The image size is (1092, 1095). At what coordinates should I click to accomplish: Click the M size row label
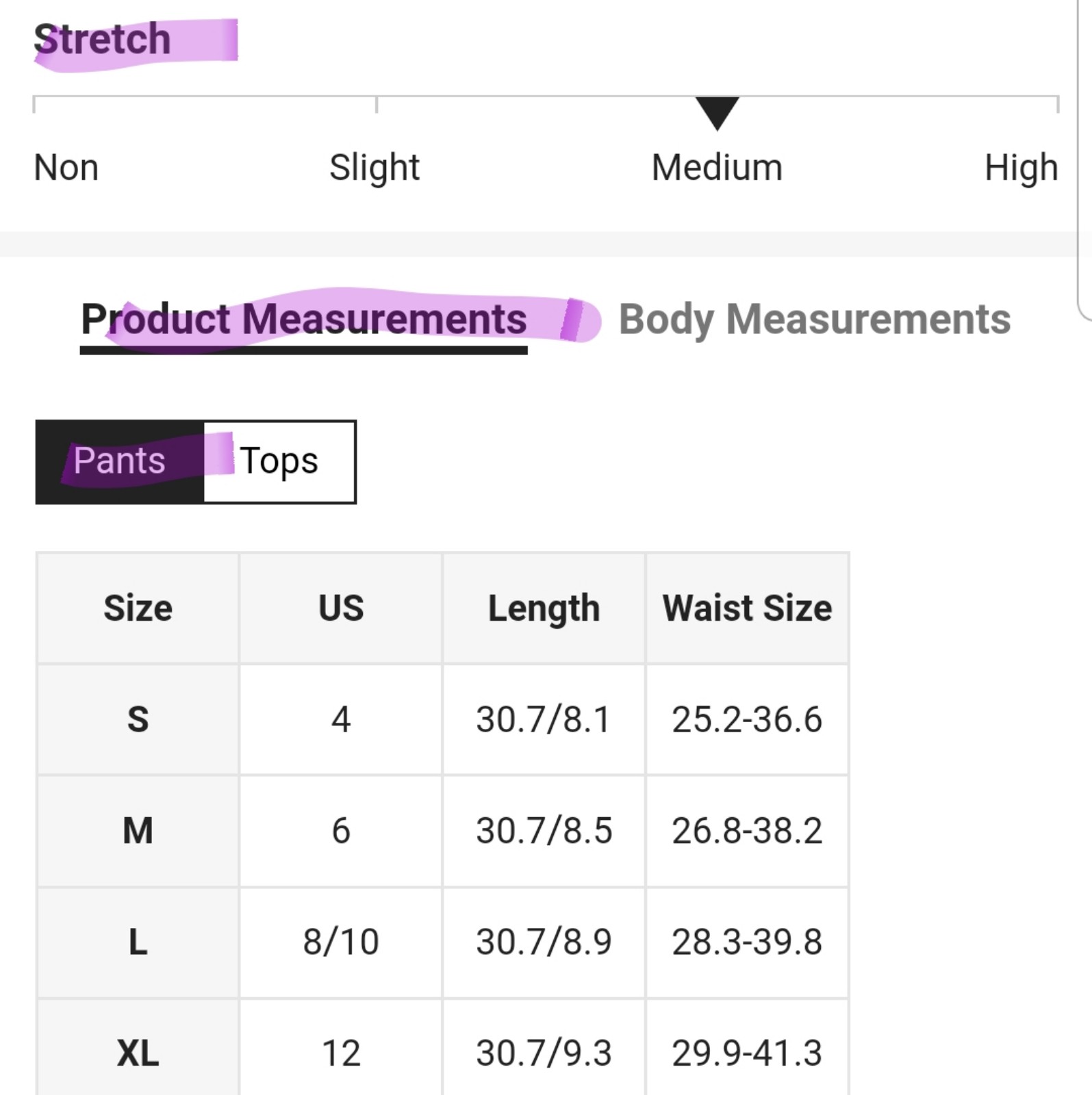click(138, 832)
